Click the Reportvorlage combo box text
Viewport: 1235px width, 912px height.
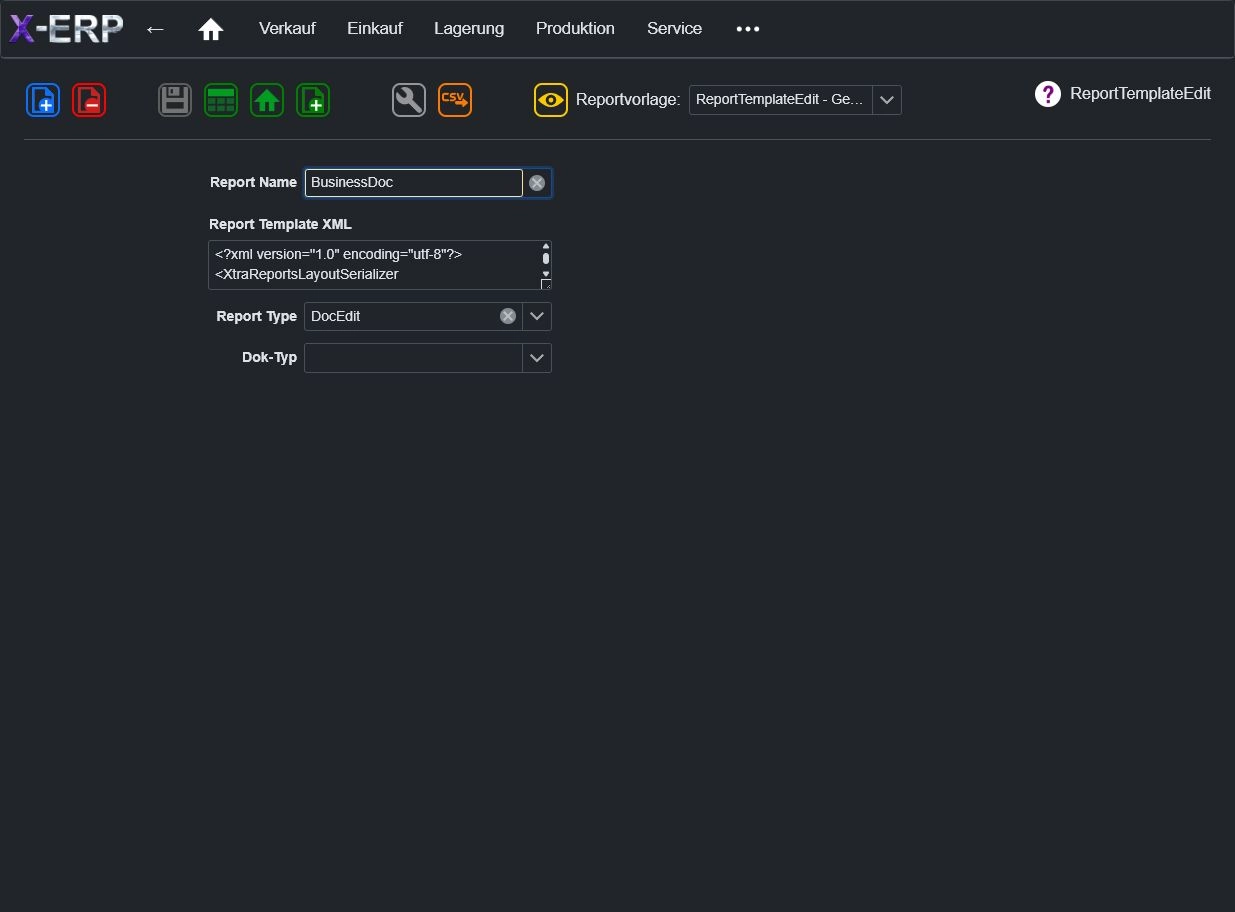click(x=781, y=100)
